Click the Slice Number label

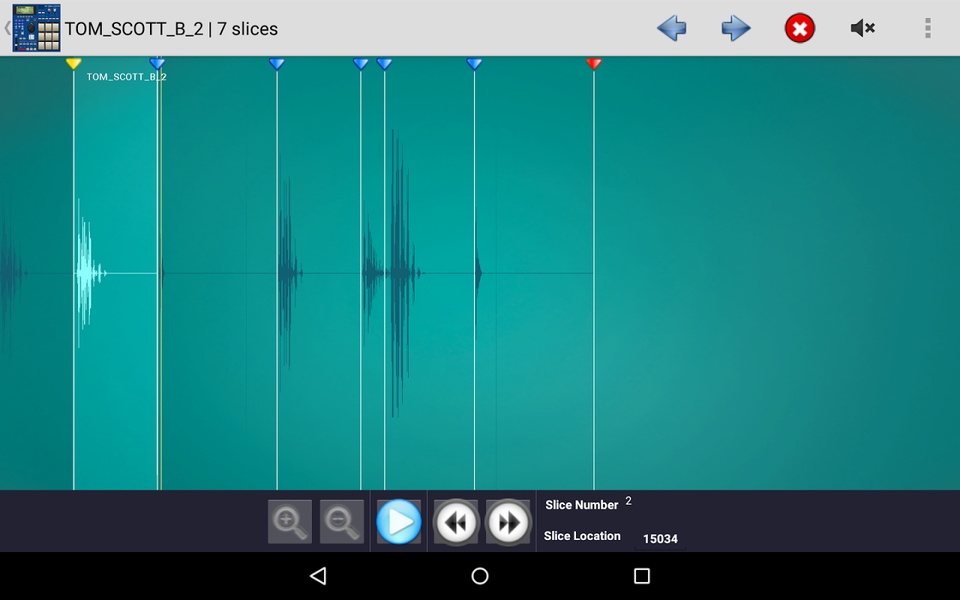(x=582, y=505)
